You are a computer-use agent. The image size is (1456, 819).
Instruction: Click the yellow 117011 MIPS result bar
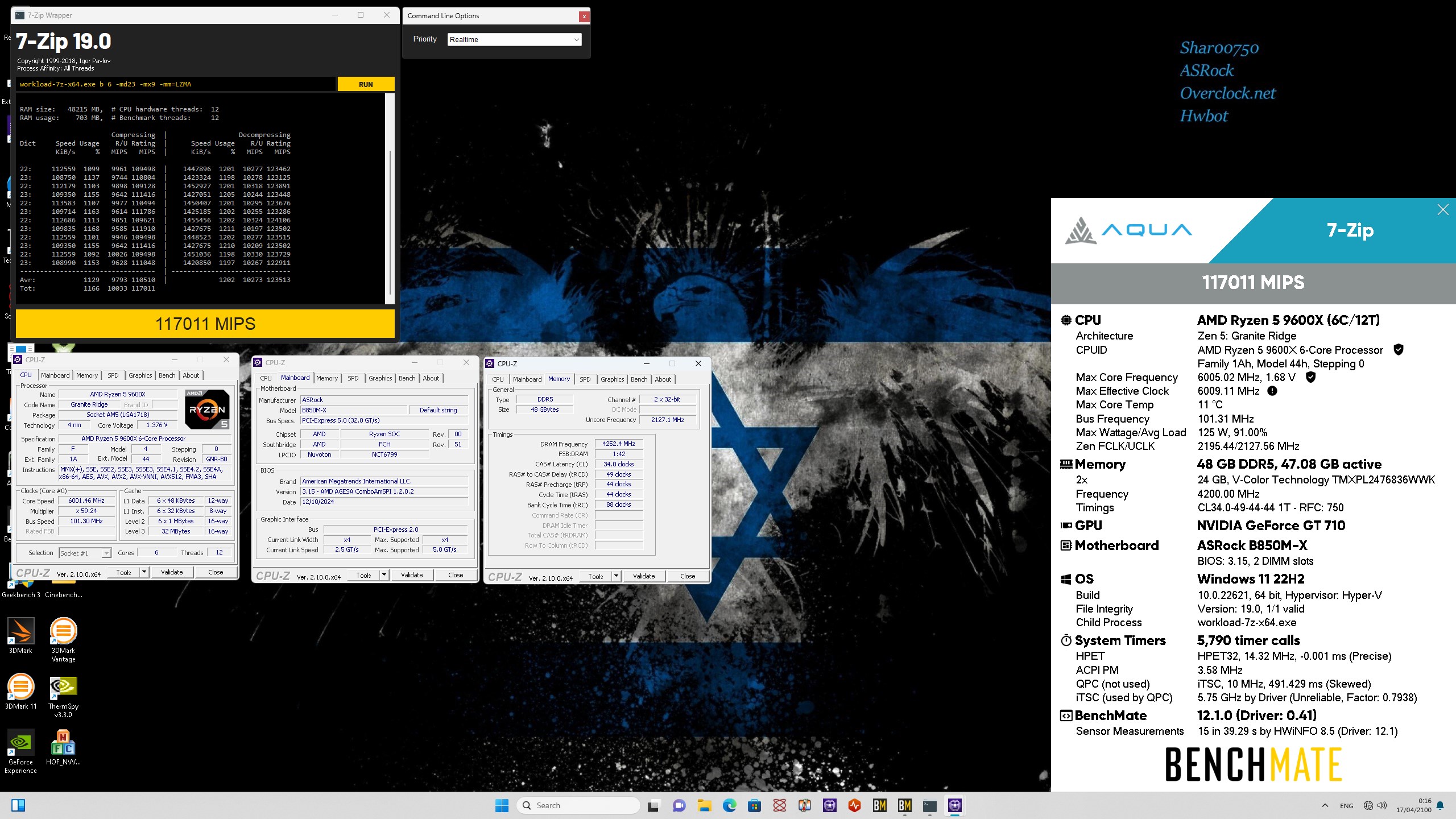(205, 324)
